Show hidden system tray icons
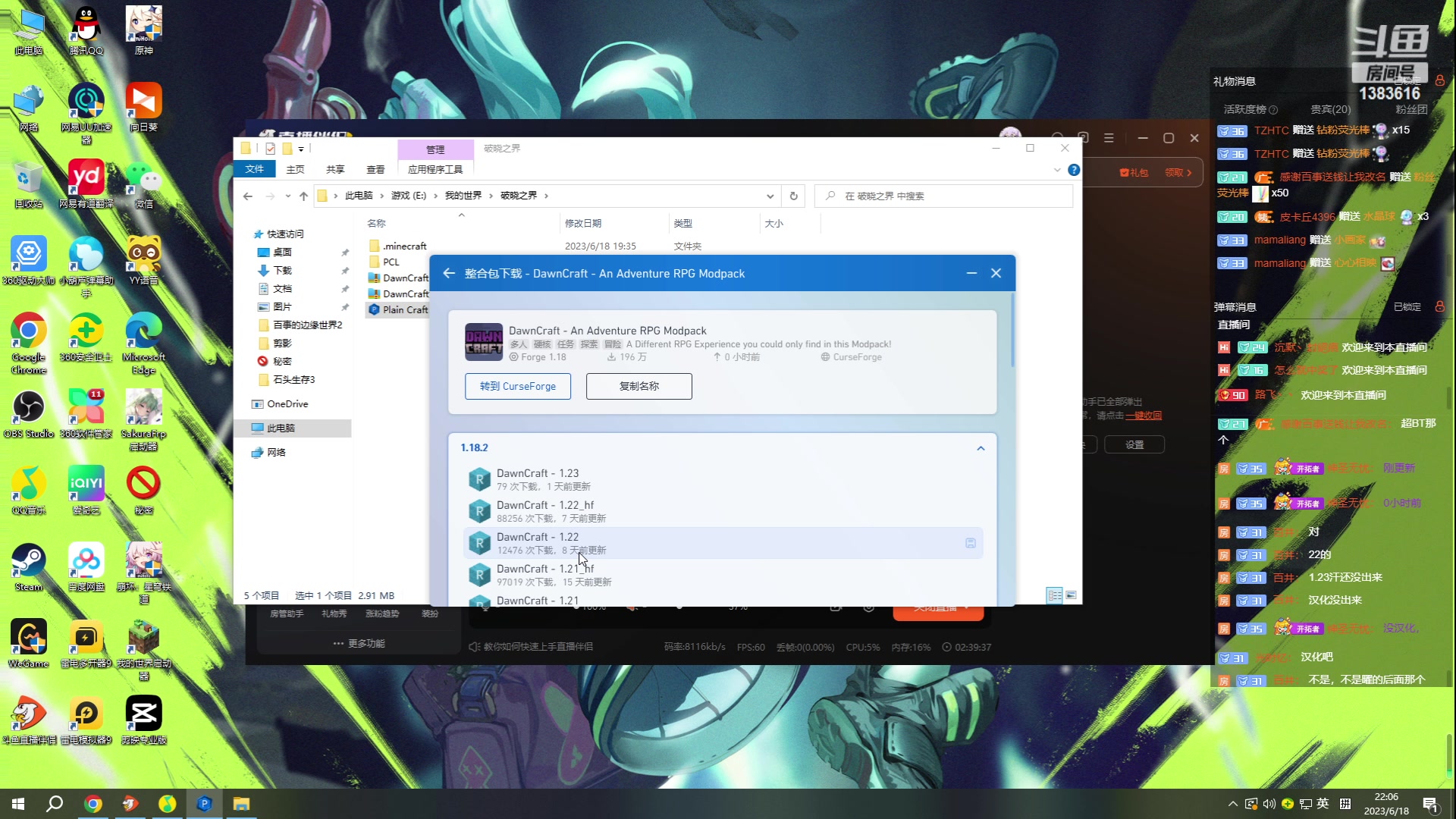 tap(1232, 804)
